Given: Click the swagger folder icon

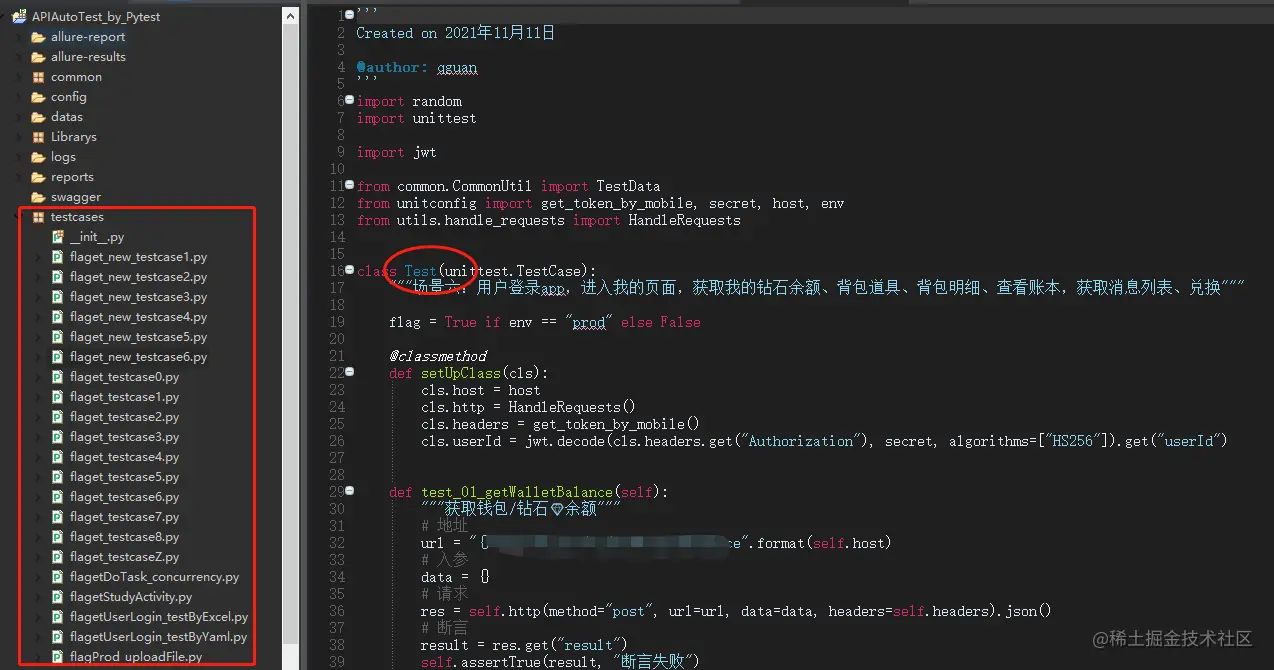Looking at the screenshot, I should point(38,197).
